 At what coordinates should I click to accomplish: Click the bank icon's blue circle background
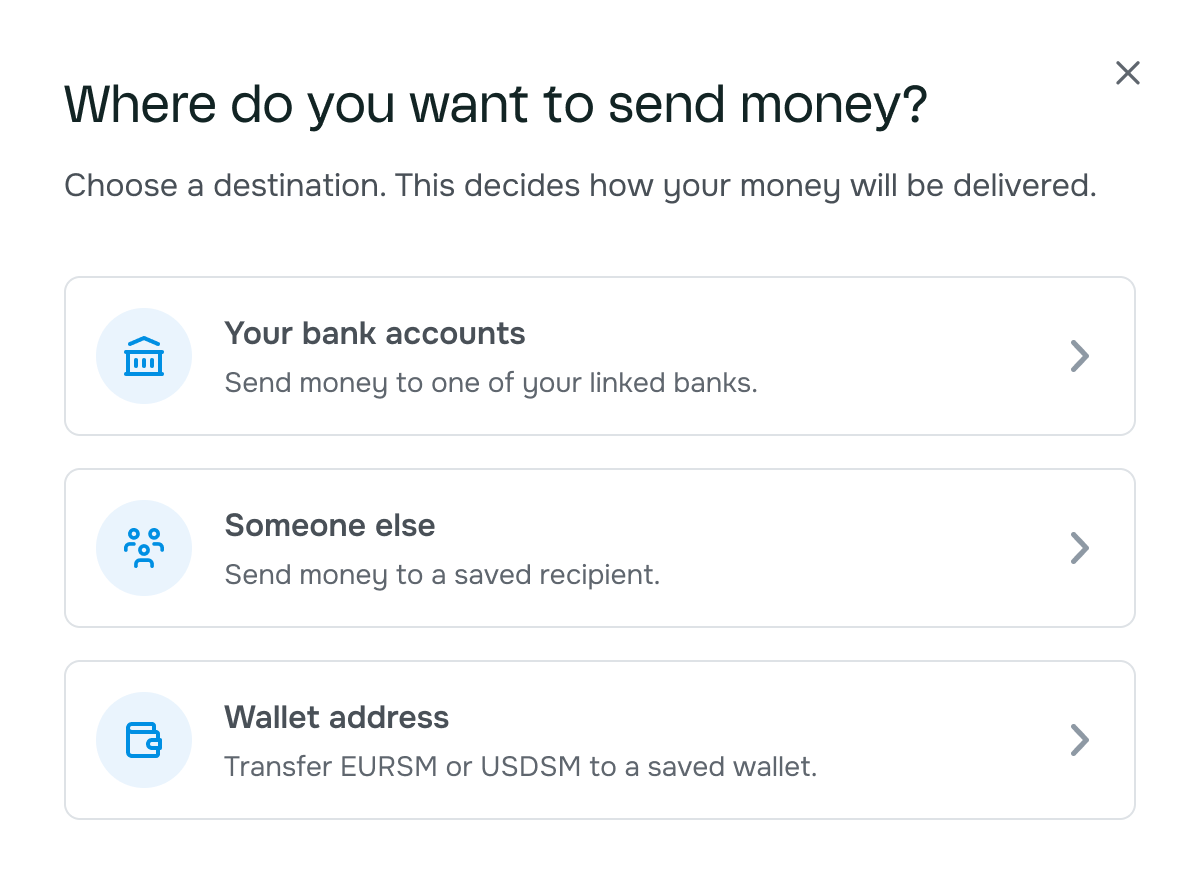144,356
